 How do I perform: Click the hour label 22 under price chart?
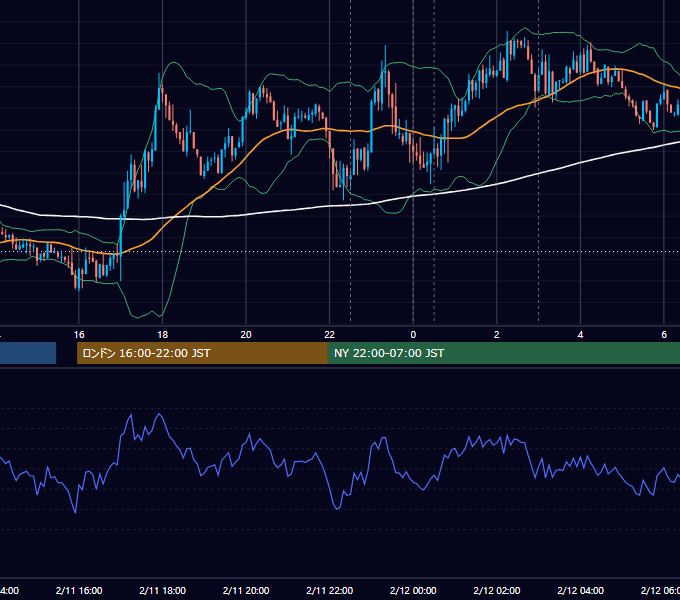[x=330, y=335]
